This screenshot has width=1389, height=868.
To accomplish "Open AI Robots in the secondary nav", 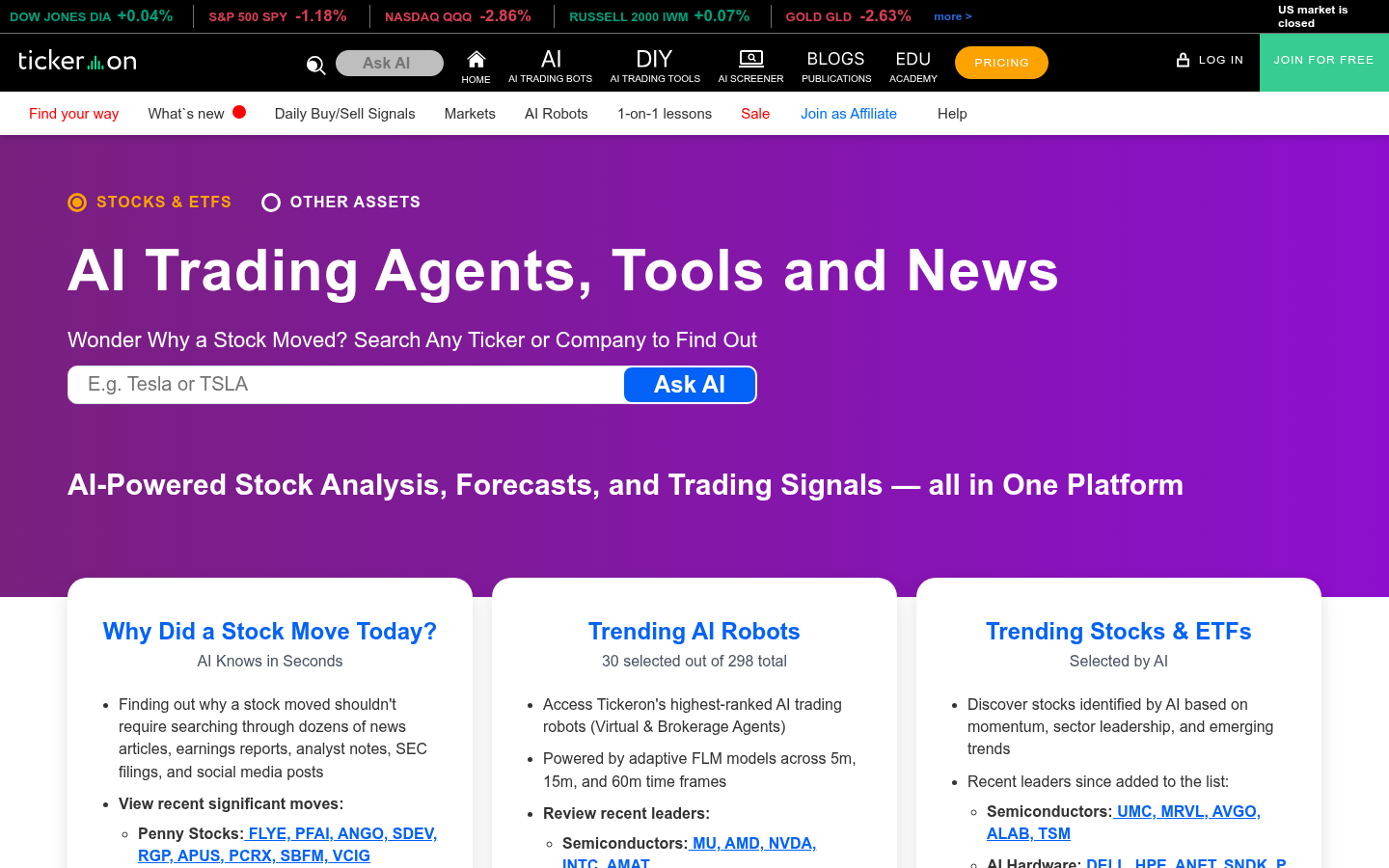I will [557, 114].
